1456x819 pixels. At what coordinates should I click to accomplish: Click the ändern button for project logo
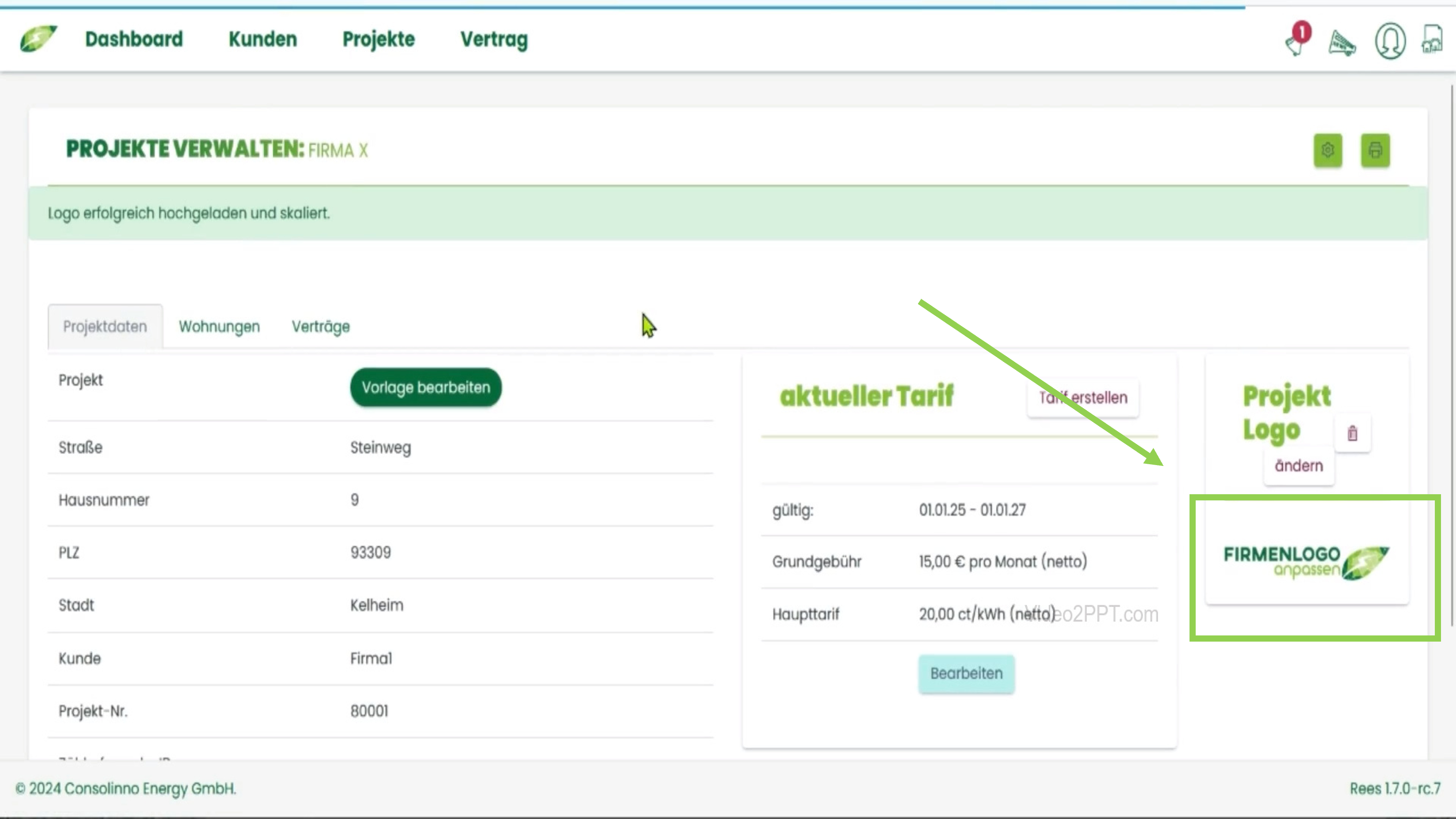[x=1298, y=466]
